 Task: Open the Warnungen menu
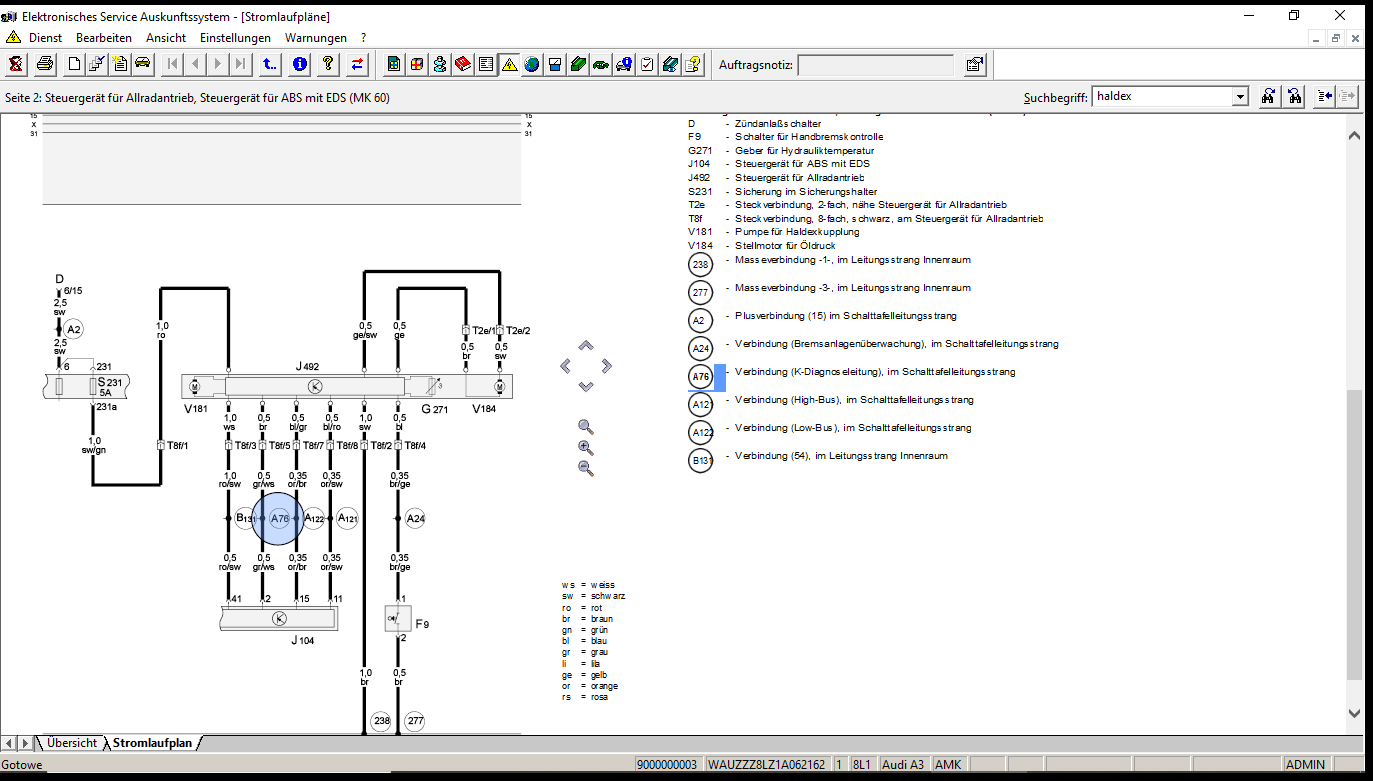pyautogui.click(x=316, y=38)
